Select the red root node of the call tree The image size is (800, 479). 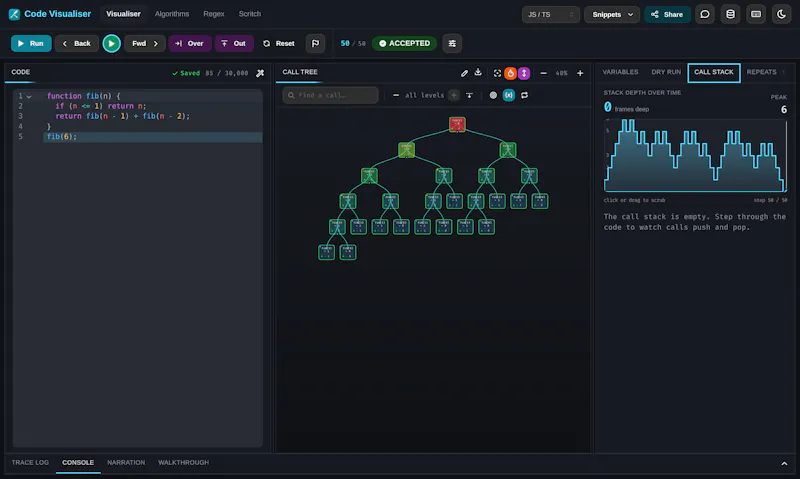click(457, 124)
